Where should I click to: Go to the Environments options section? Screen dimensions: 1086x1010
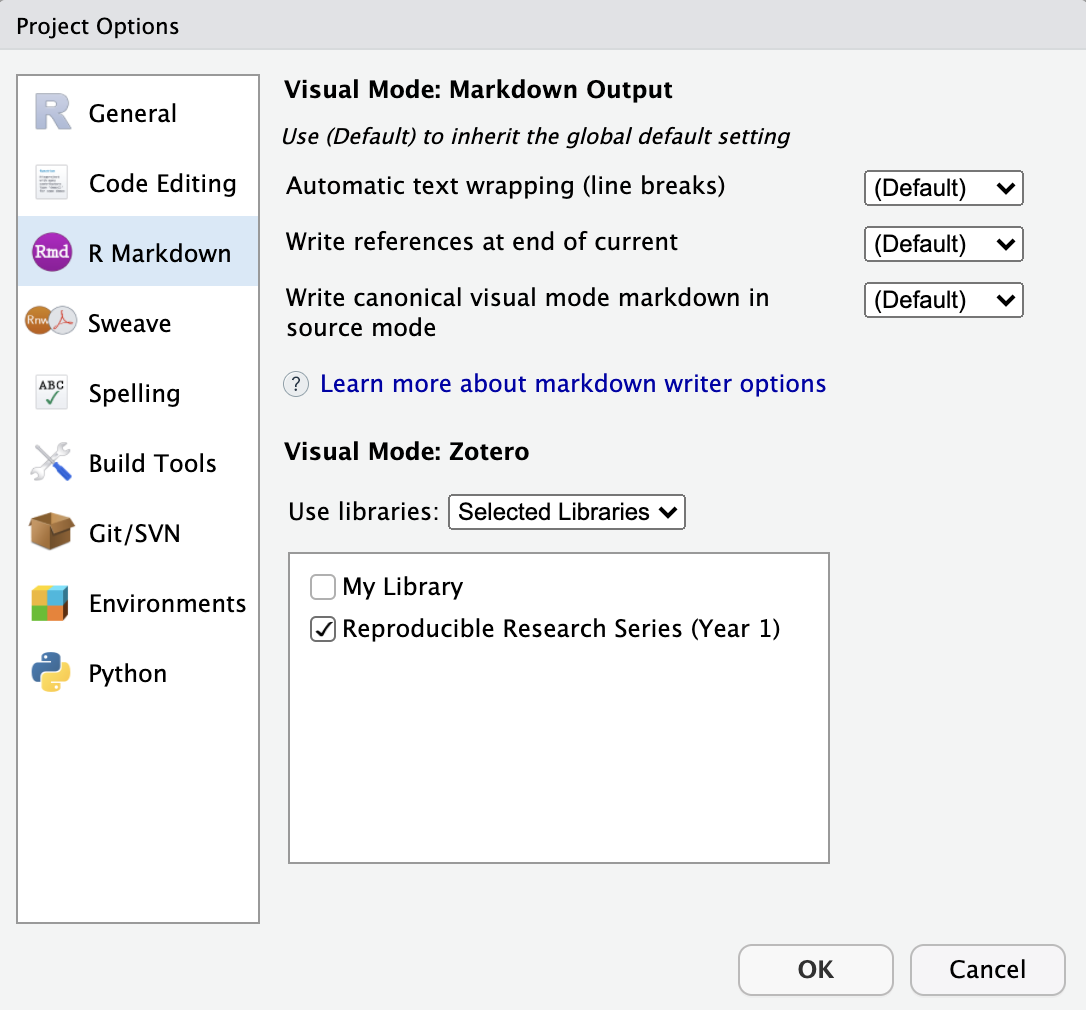pos(167,603)
